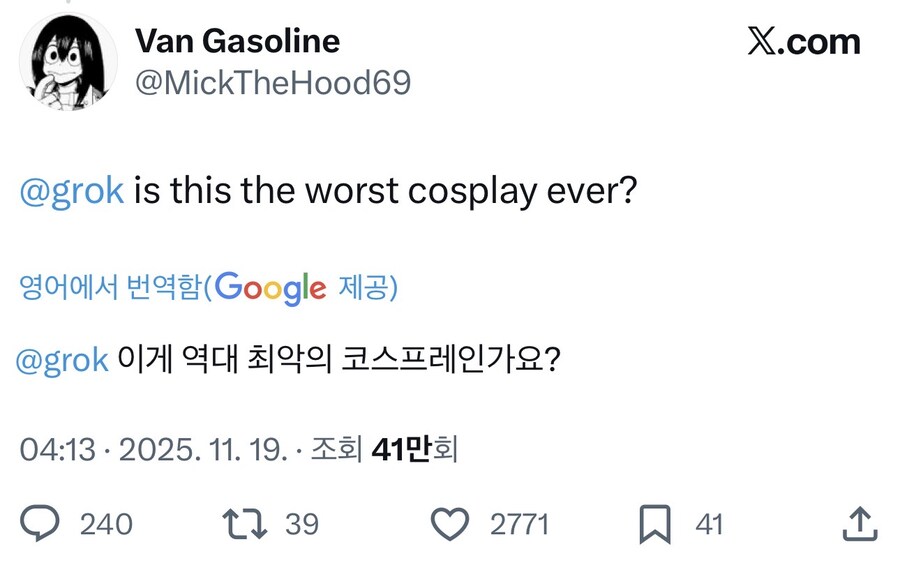900x572 pixels.
Task: Click the Google logo in the translation line
Action: click(270, 288)
